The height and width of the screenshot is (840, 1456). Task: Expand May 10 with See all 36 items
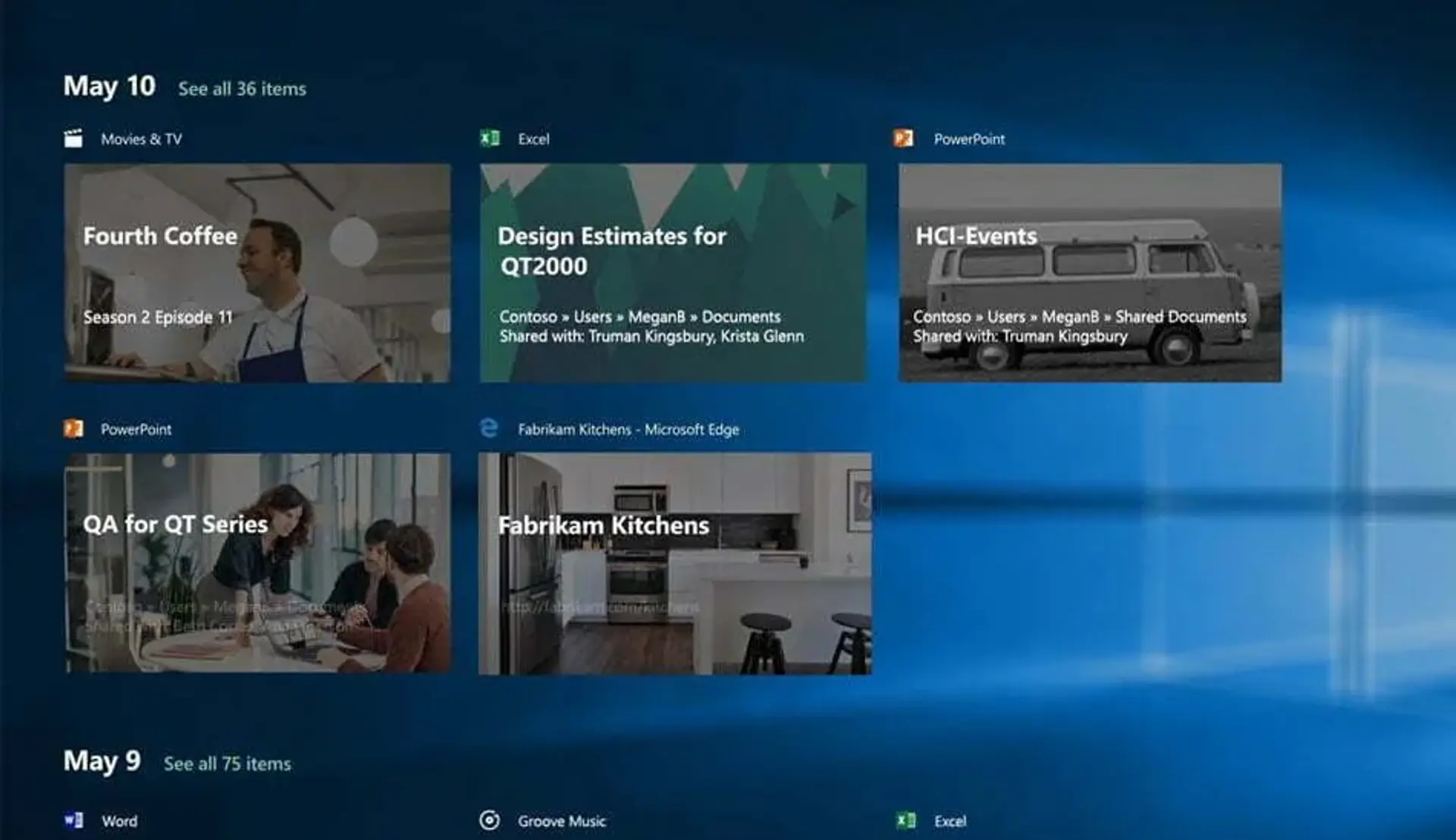[x=242, y=89]
